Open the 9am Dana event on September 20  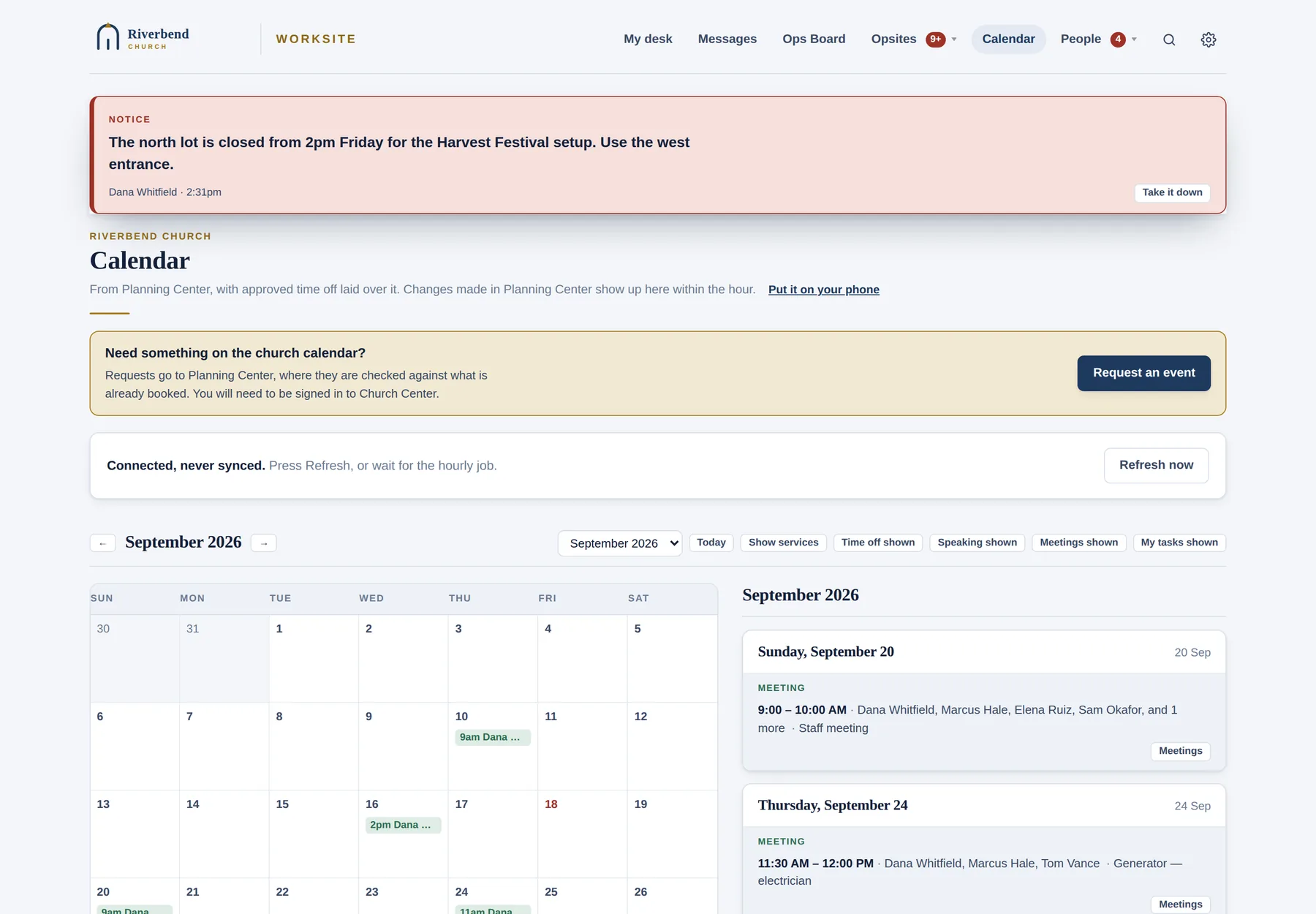coord(135,910)
